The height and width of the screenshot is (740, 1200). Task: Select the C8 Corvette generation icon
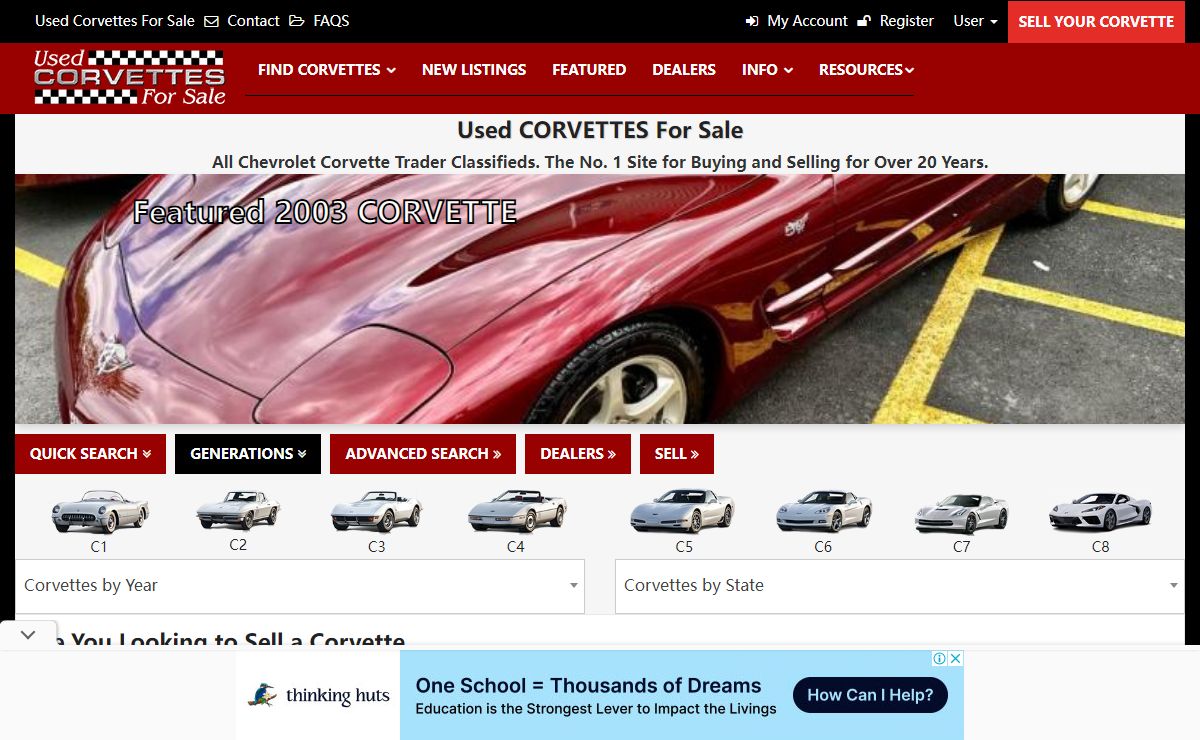(1100, 514)
